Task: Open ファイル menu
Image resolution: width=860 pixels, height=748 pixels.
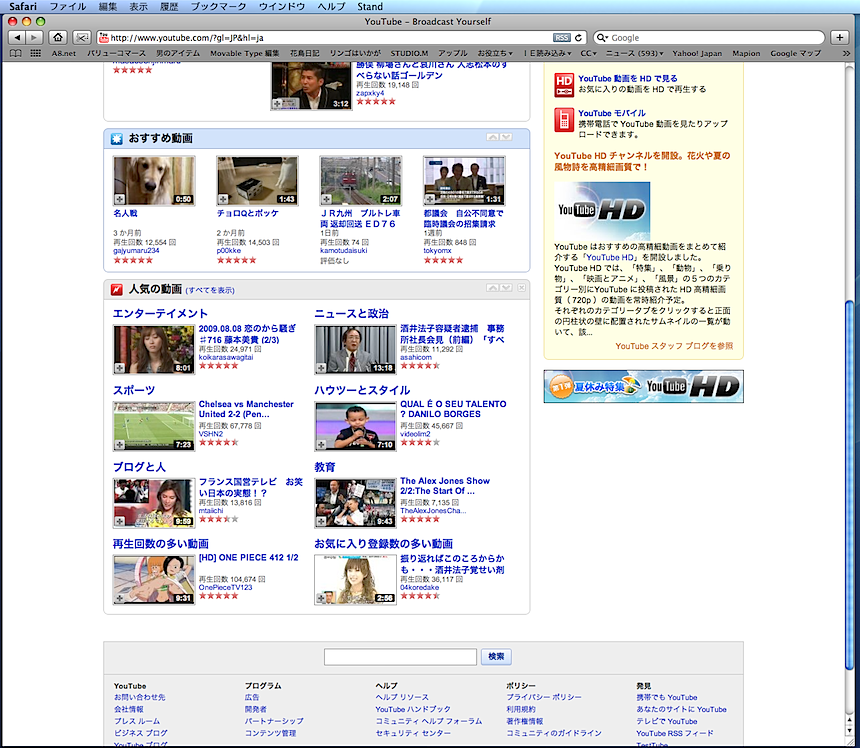Action: [68, 7]
